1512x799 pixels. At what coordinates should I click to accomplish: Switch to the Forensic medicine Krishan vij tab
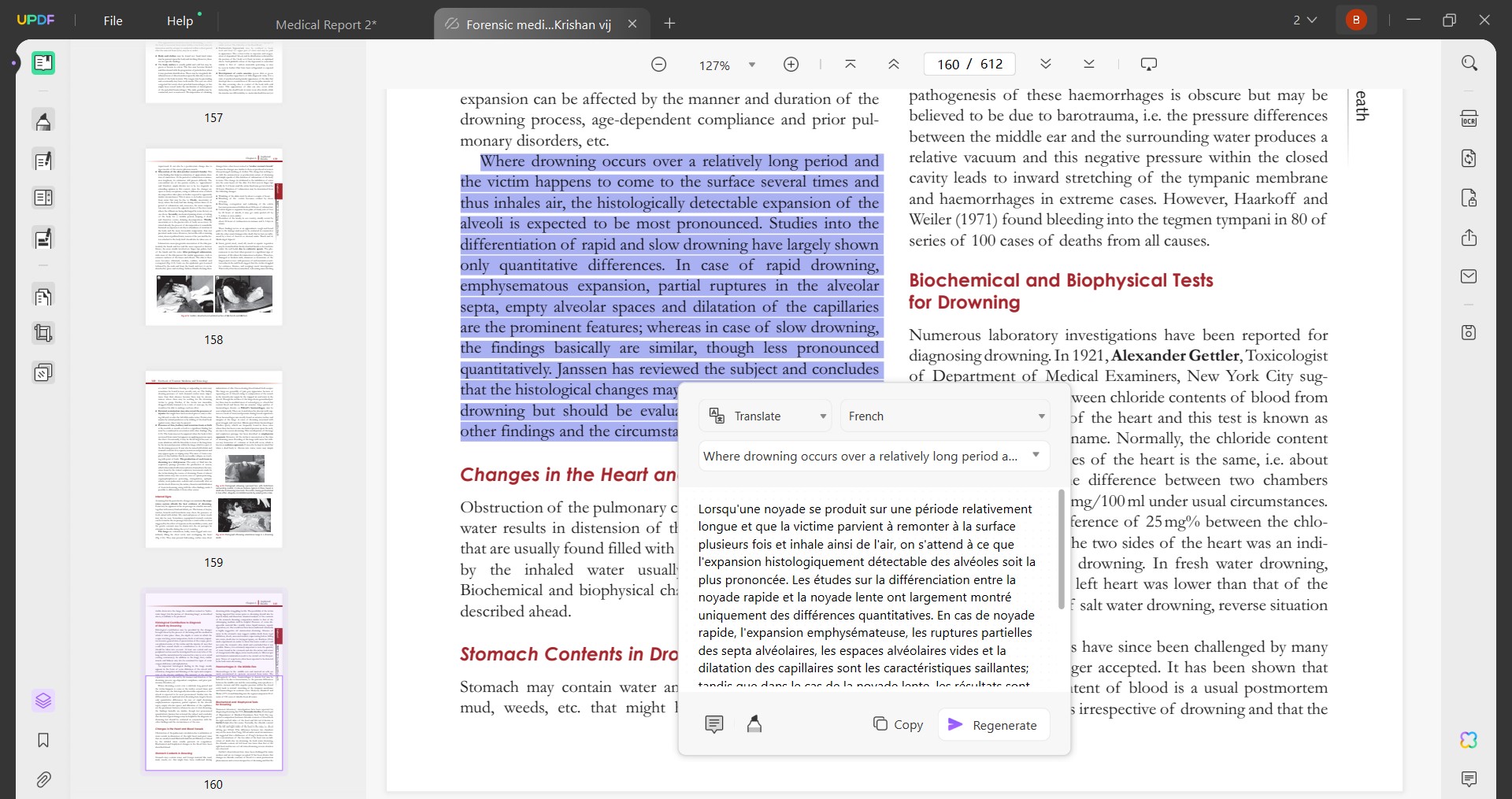(539, 24)
